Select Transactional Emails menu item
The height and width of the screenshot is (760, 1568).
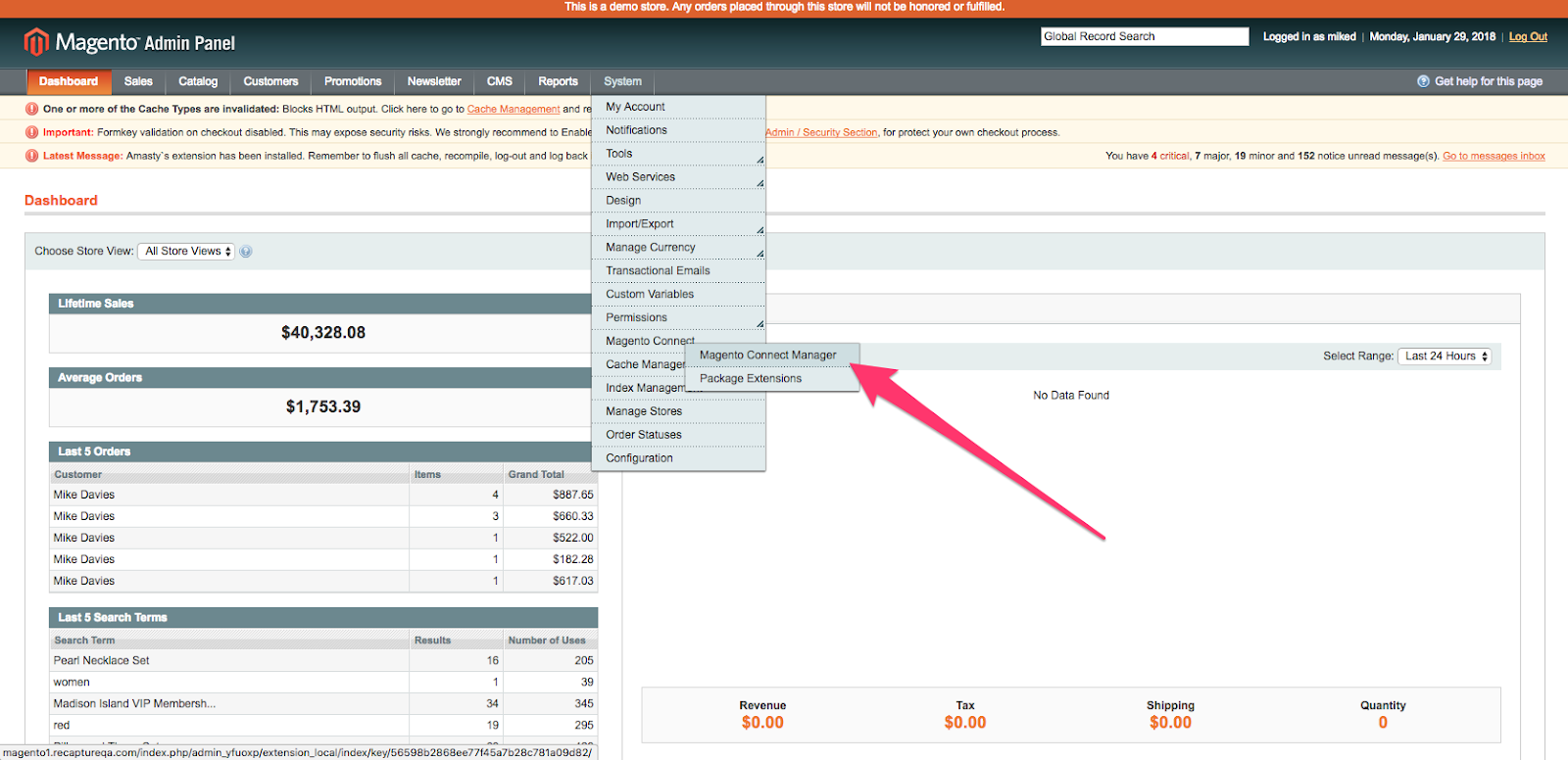point(678,271)
